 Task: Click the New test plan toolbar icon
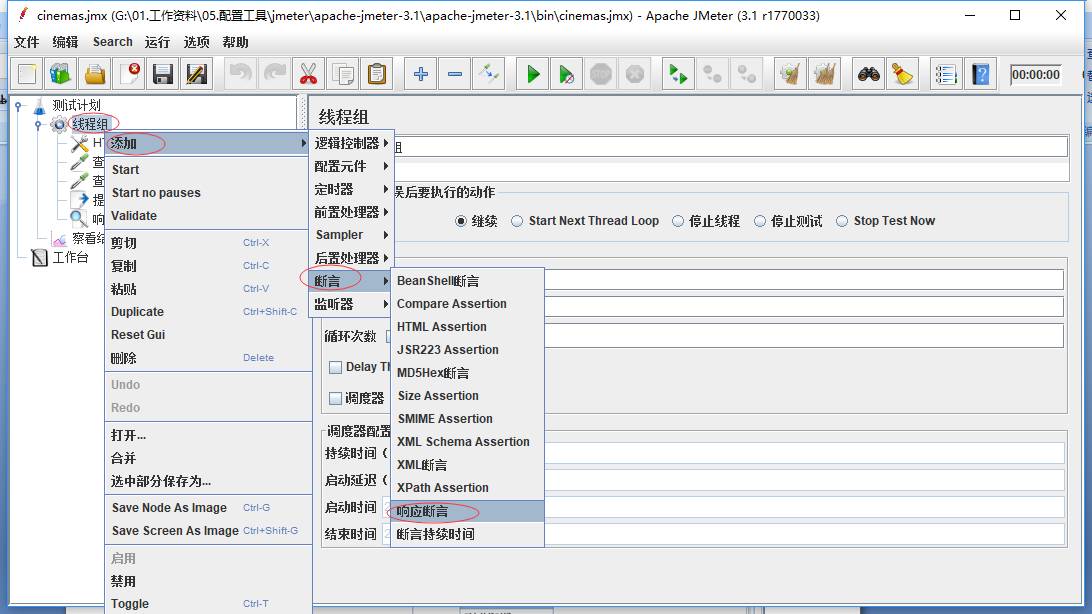click(x=27, y=74)
